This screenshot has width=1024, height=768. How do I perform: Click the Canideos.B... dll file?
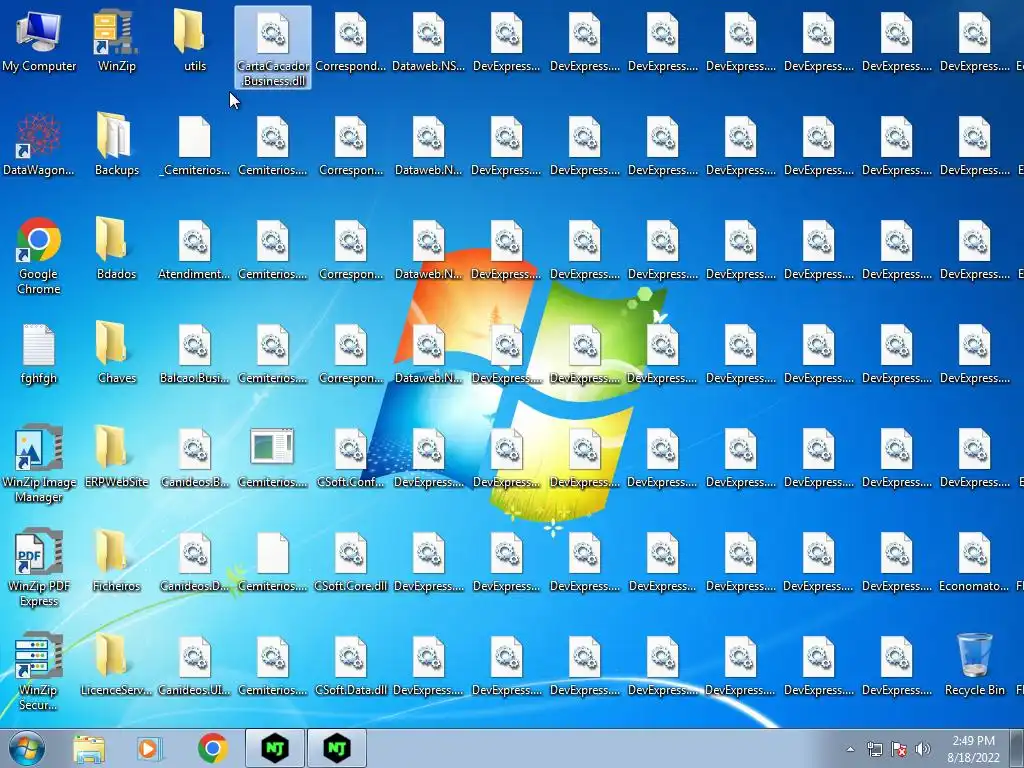195,456
